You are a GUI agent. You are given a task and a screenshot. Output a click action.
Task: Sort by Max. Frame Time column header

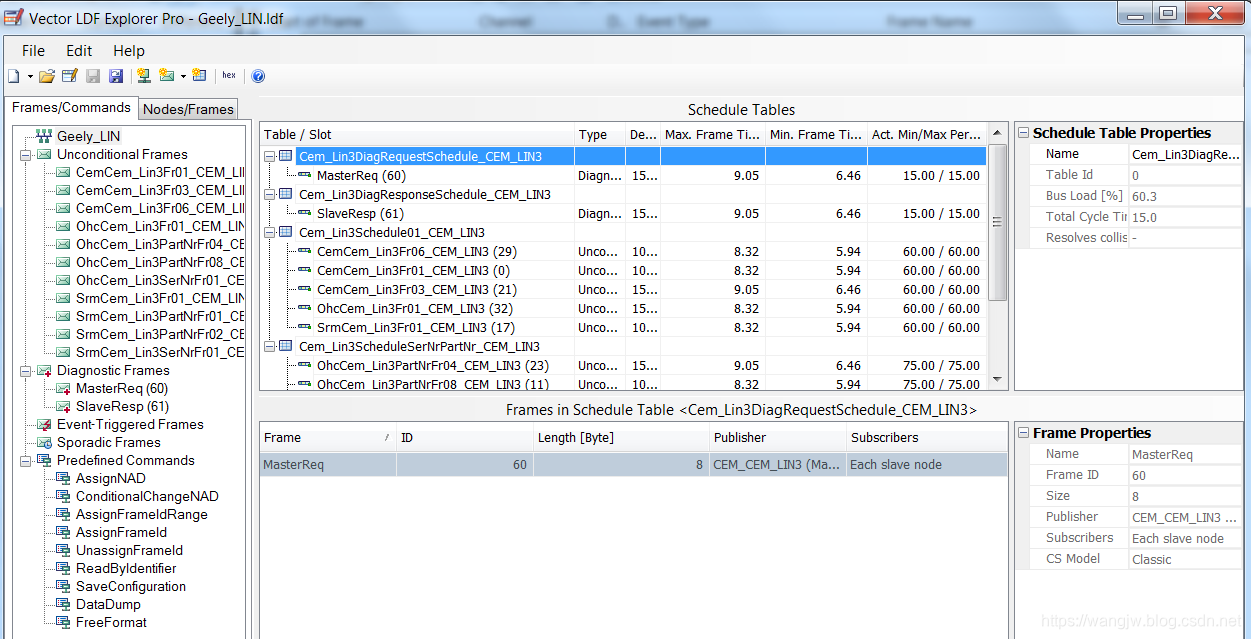click(x=713, y=135)
